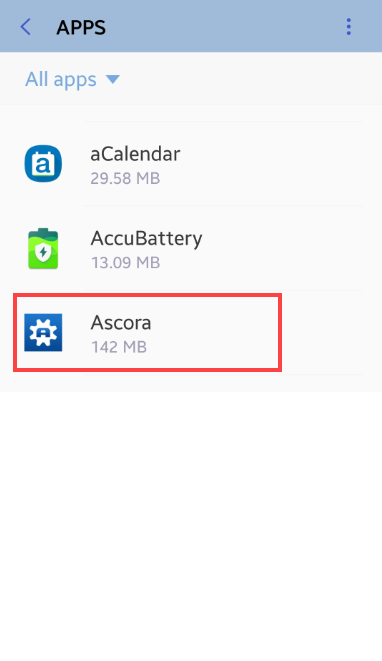Click the 142 MB size under Ascora
The image size is (382, 661).
click(x=119, y=347)
